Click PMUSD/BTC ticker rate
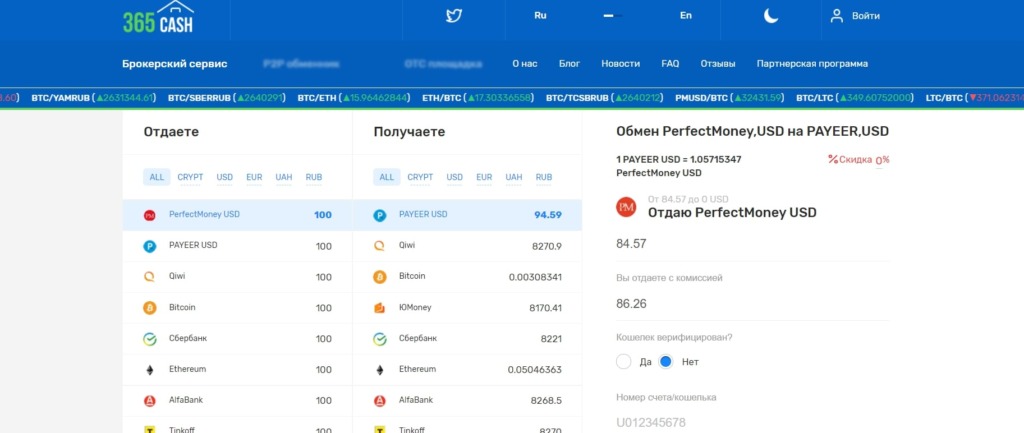The width and height of the screenshot is (1024, 433). [x=730, y=98]
